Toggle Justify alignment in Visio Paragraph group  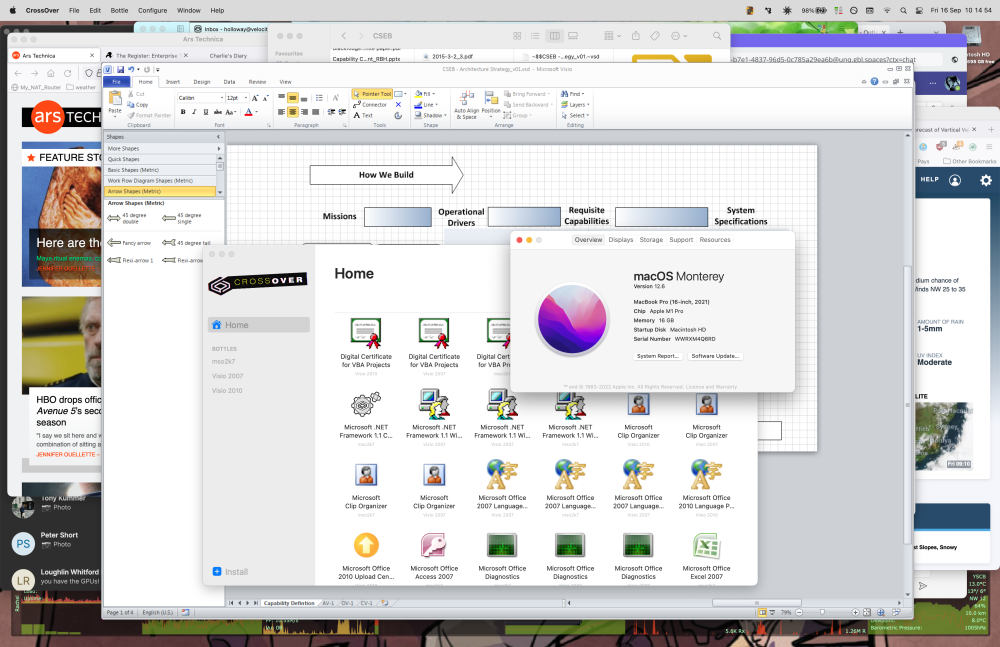pos(316,112)
